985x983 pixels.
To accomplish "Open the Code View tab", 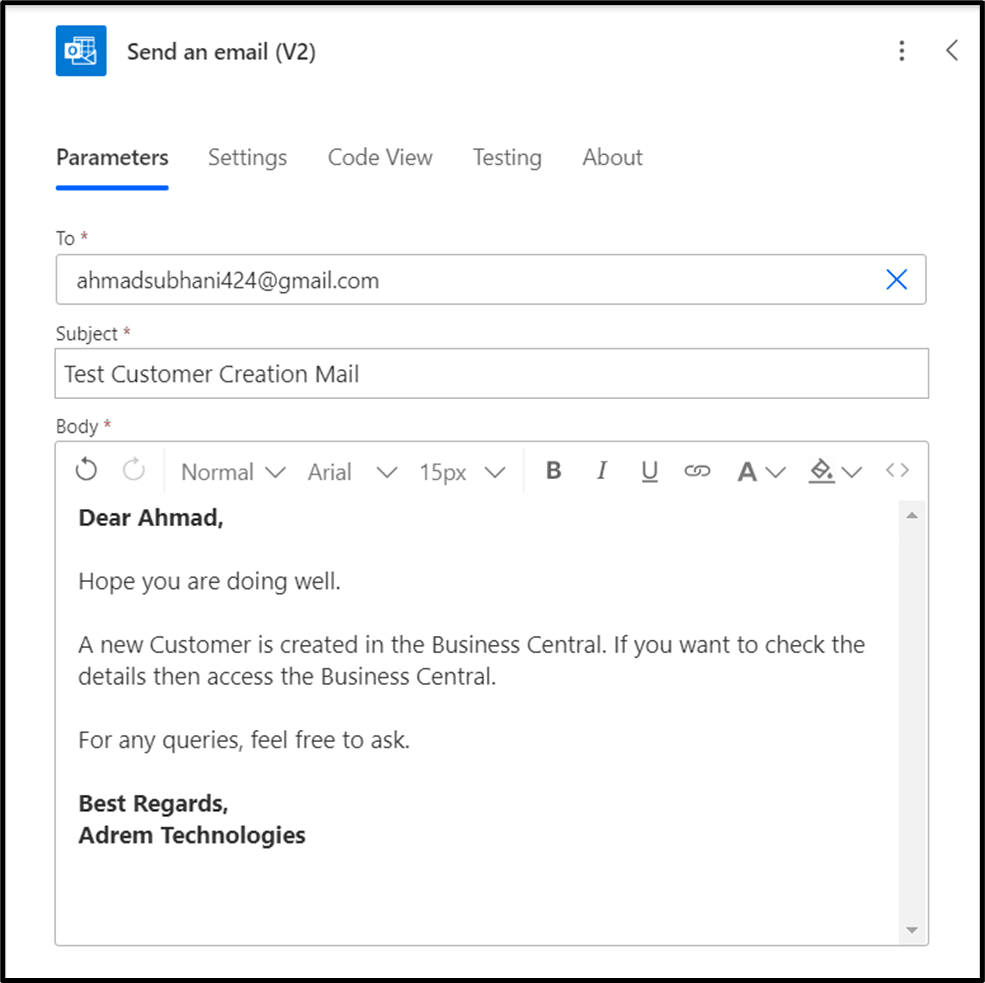I will [380, 157].
